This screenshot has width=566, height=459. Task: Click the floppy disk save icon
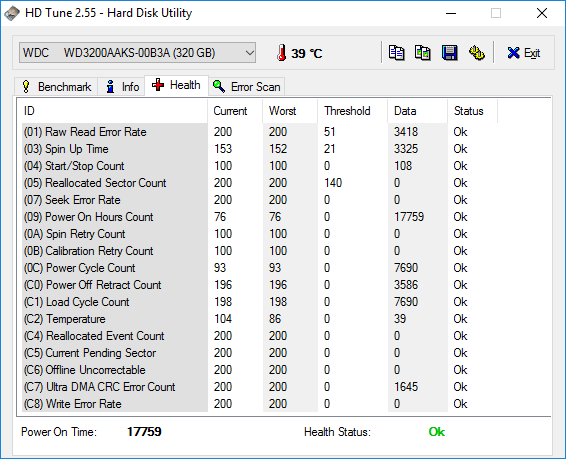pyautogui.click(x=449, y=53)
